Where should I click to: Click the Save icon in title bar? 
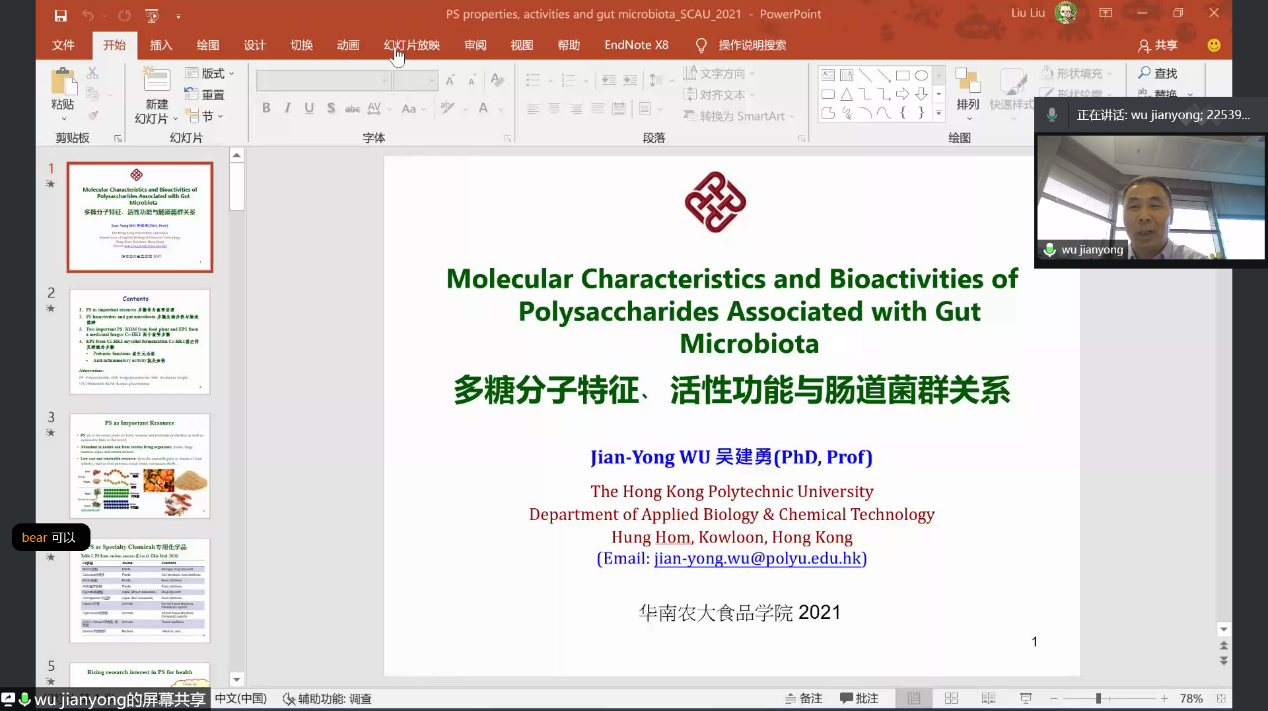tap(61, 15)
